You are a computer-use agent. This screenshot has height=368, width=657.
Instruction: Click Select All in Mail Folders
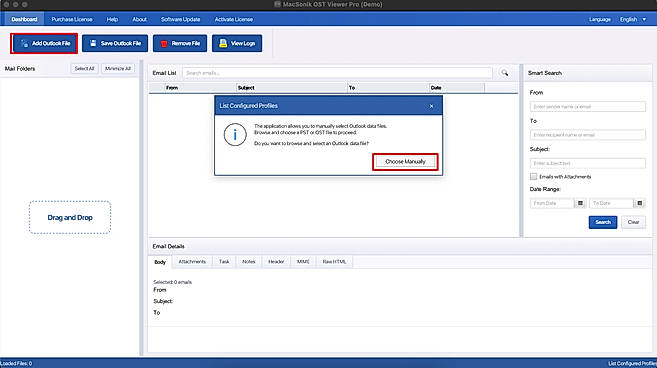click(84, 69)
